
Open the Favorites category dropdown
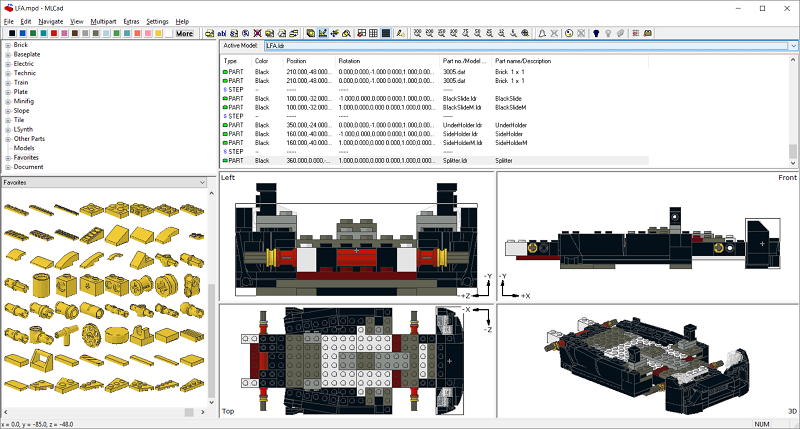(202, 182)
